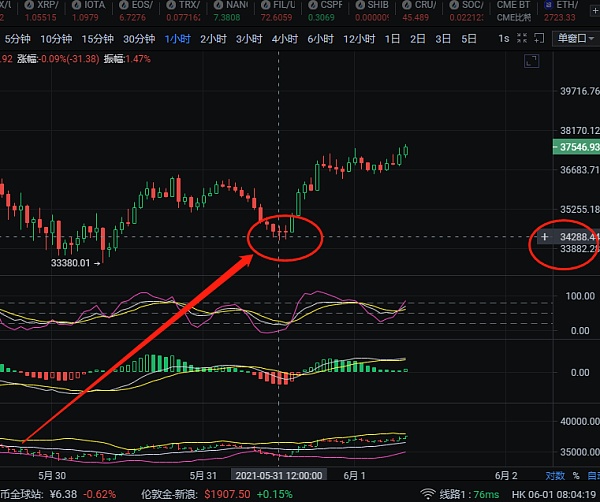Open the ETH ticker at 2723.33
The width and height of the screenshot is (600, 502).
coord(561,11)
